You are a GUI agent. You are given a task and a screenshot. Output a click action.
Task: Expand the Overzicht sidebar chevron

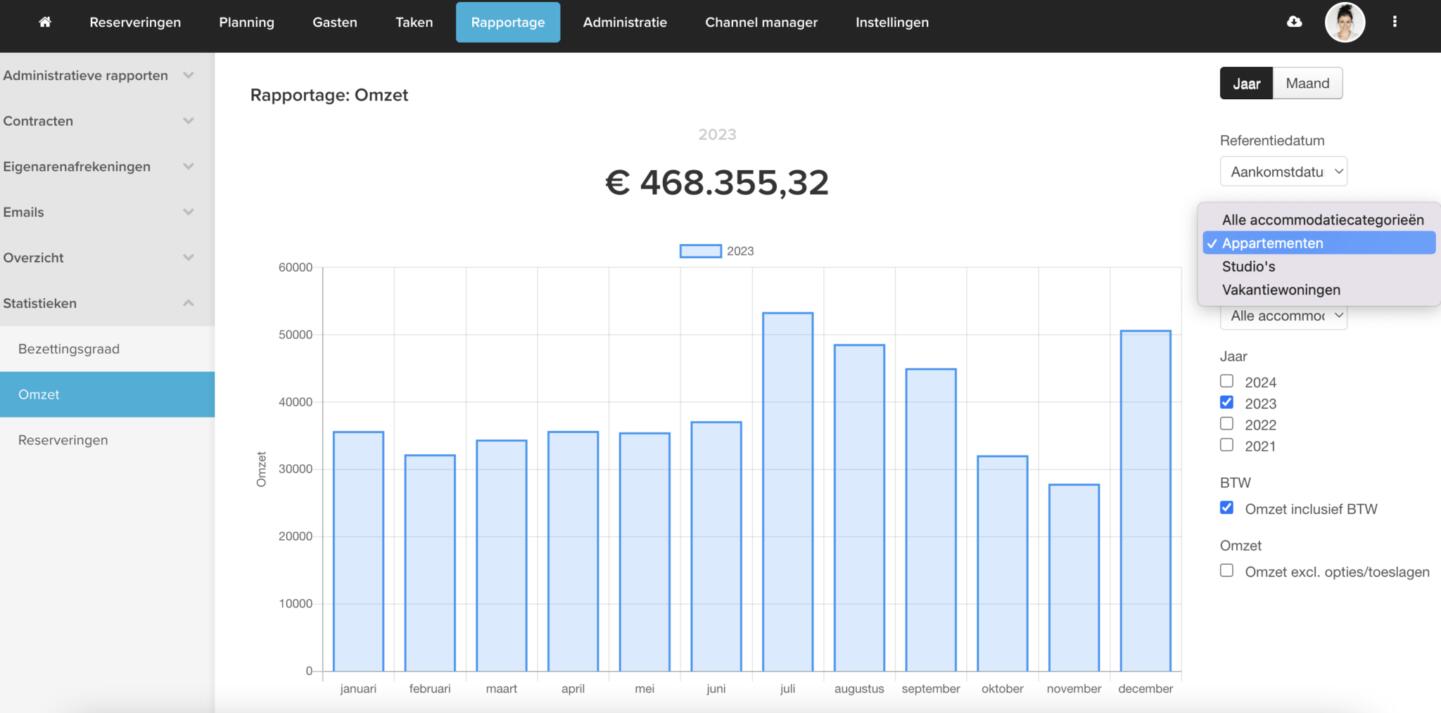point(188,258)
